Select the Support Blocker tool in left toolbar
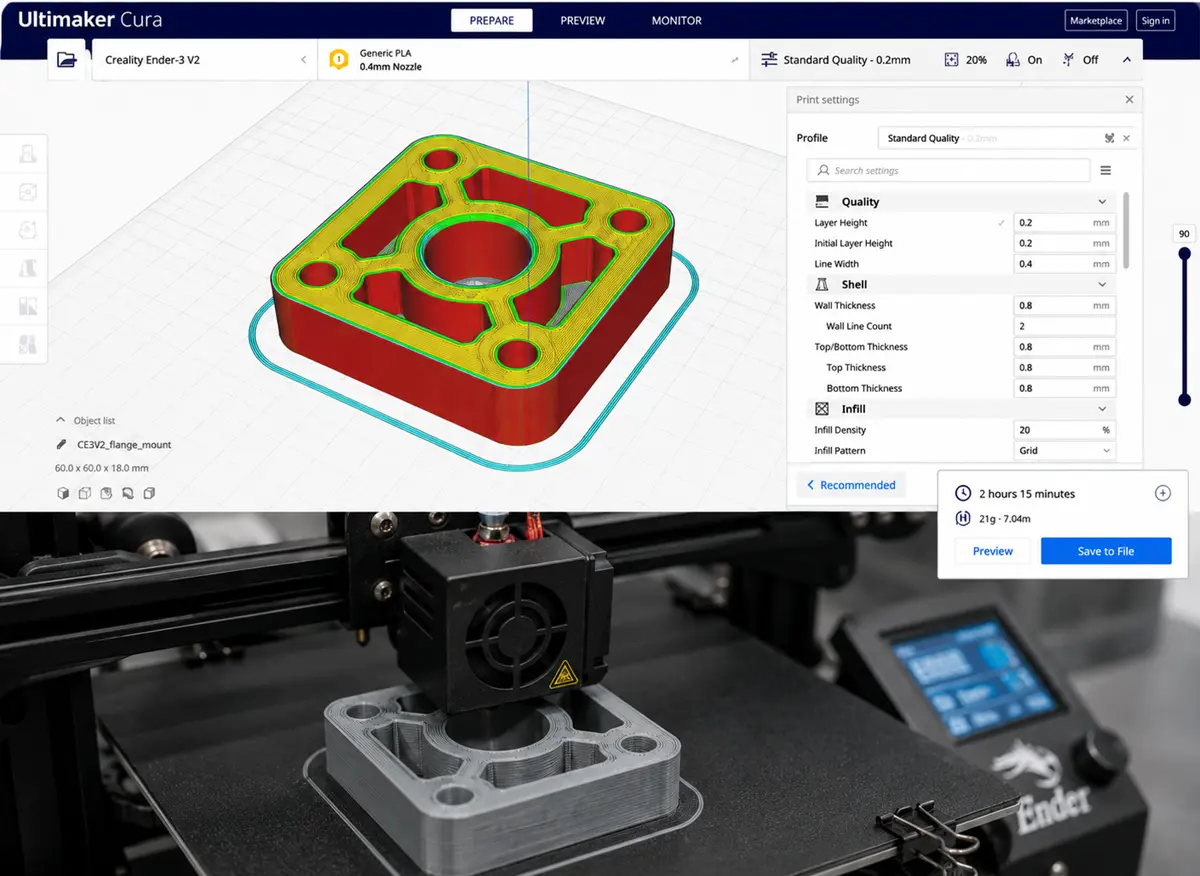Viewport: 1200px width, 876px height. click(x=28, y=345)
